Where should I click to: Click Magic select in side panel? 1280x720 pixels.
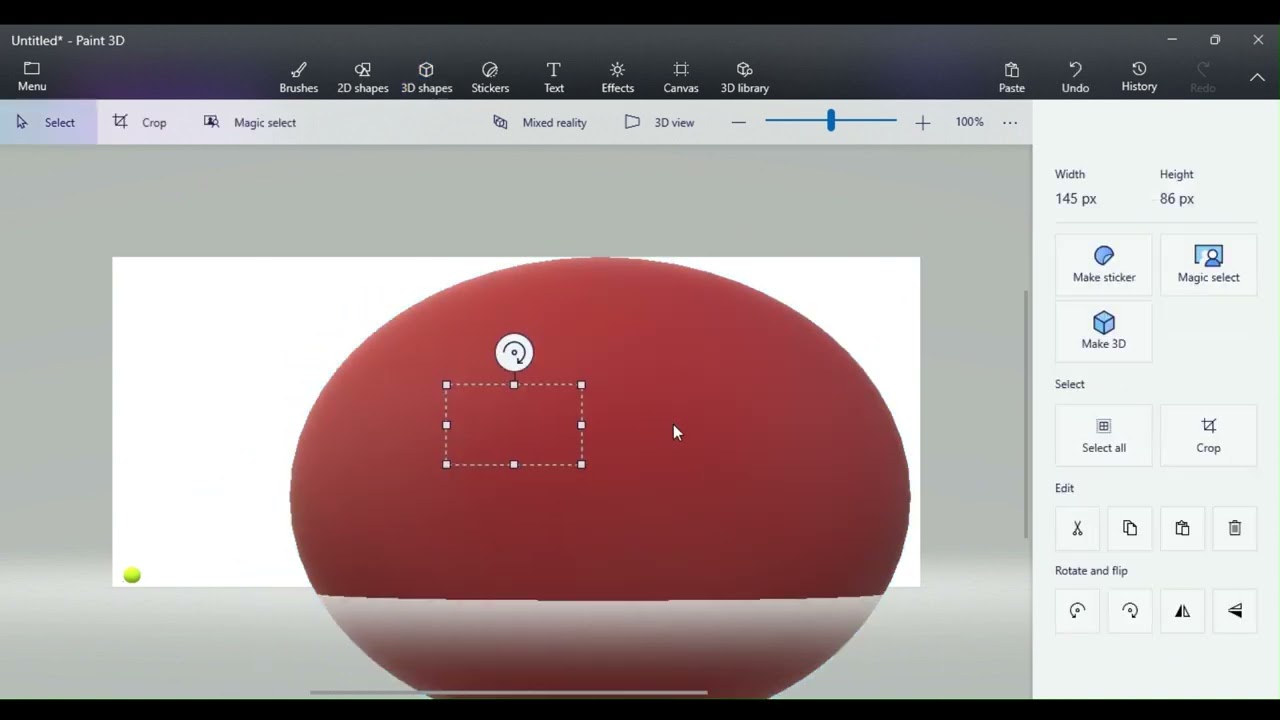[x=1208, y=264]
